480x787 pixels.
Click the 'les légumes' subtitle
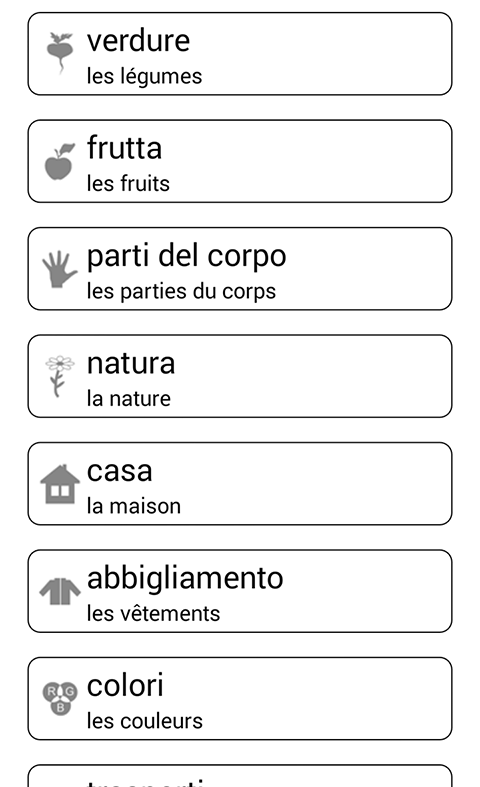pos(144,77)
